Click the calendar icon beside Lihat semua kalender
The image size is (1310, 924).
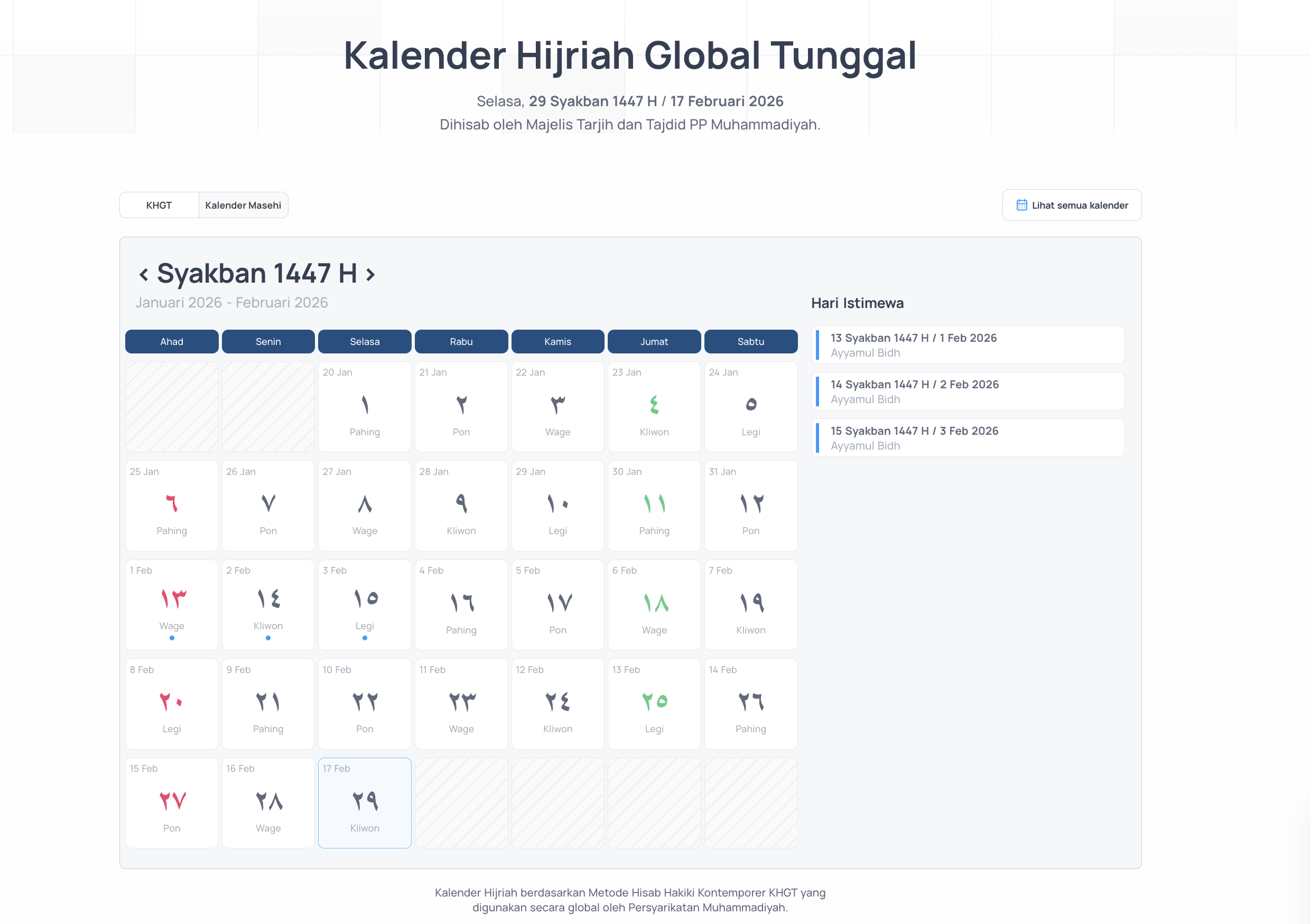click(1022, 205)
